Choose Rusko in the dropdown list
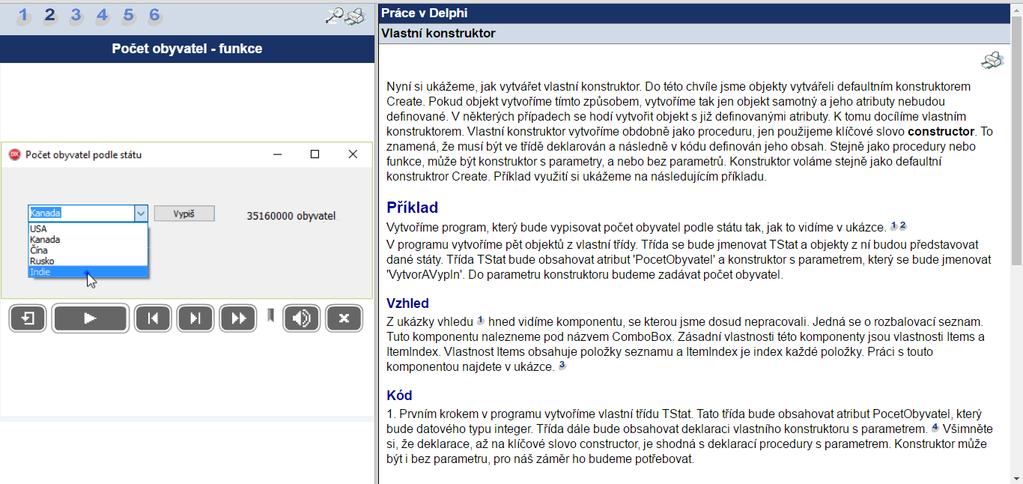The image size is (1023, 484). point(88,261)
